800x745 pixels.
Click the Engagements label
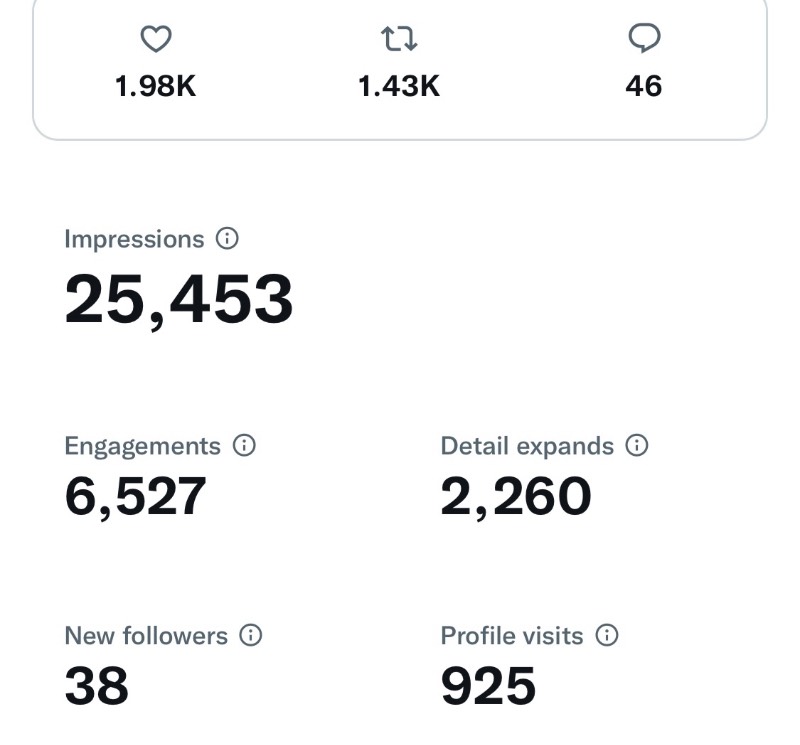click(142, 446)
